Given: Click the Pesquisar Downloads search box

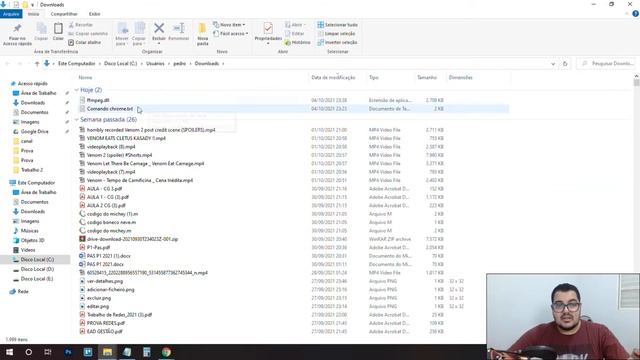Looking at the screenshot, I should click(607, 64).
